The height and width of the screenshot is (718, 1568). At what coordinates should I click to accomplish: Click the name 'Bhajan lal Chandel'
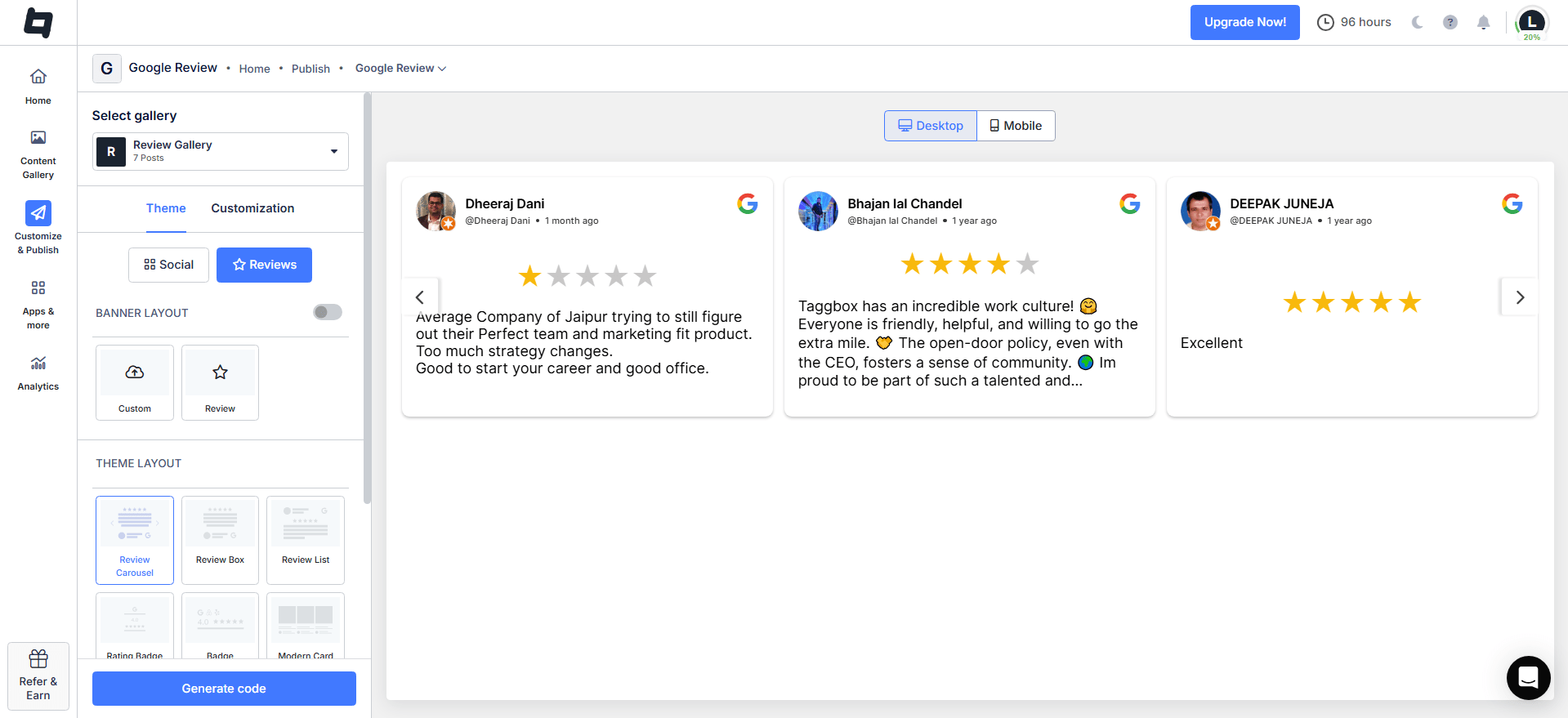tap(905, 203)
